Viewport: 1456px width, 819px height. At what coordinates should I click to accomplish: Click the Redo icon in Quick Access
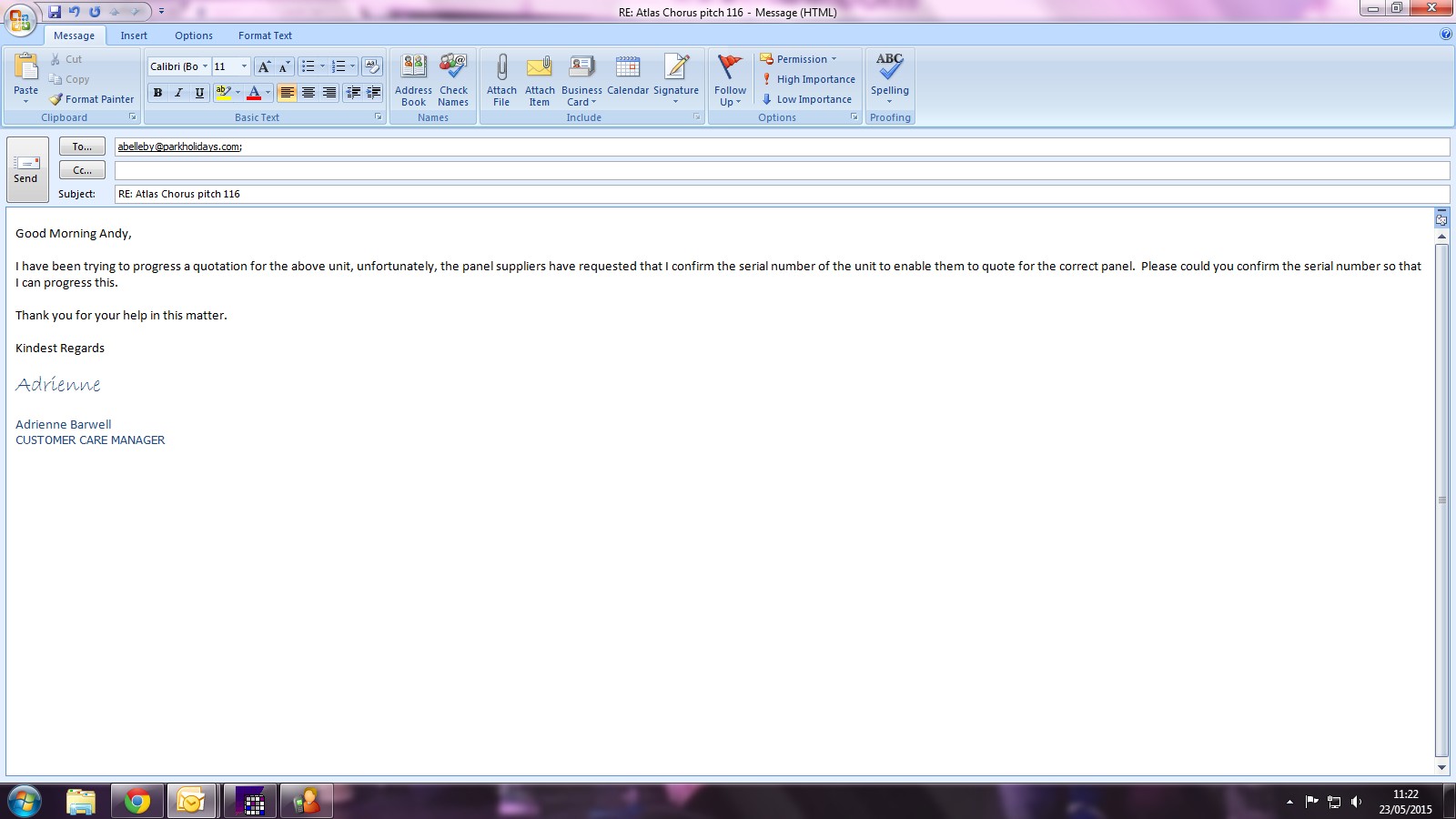pos(95,12)
